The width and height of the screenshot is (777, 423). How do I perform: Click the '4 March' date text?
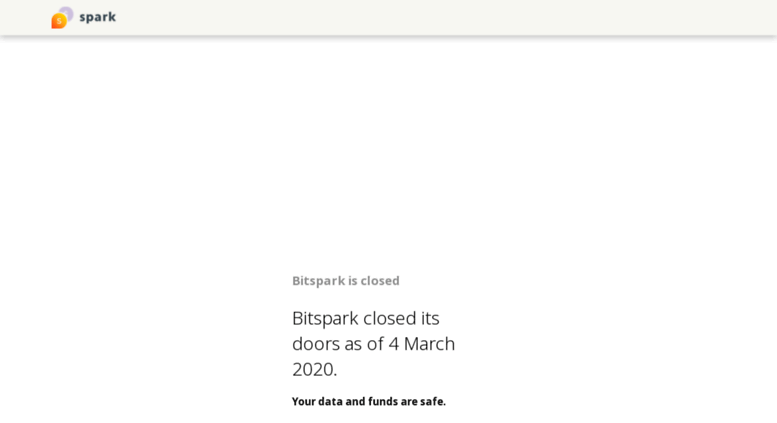coord(422,344)
